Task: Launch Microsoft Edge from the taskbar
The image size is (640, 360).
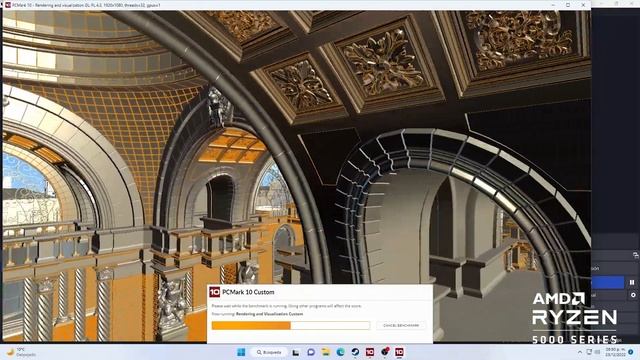Action: point(340,352)
